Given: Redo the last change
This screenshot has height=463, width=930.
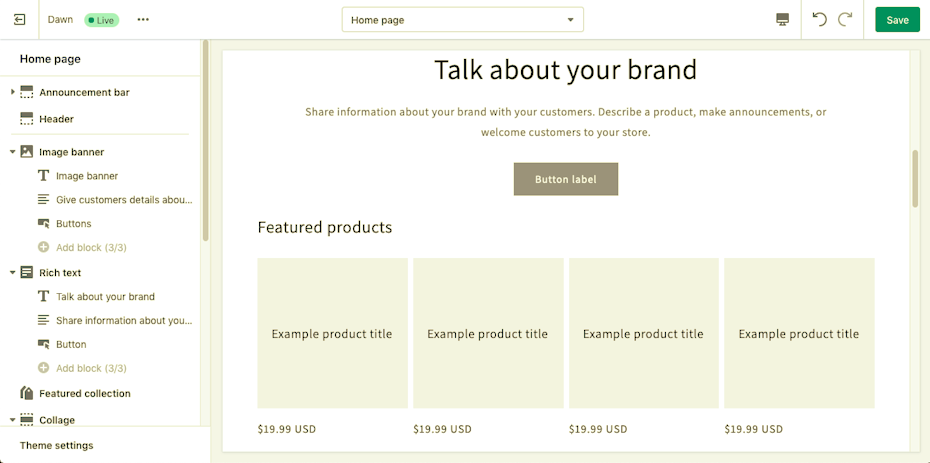Looking at the screenshot, I should 846,20.
